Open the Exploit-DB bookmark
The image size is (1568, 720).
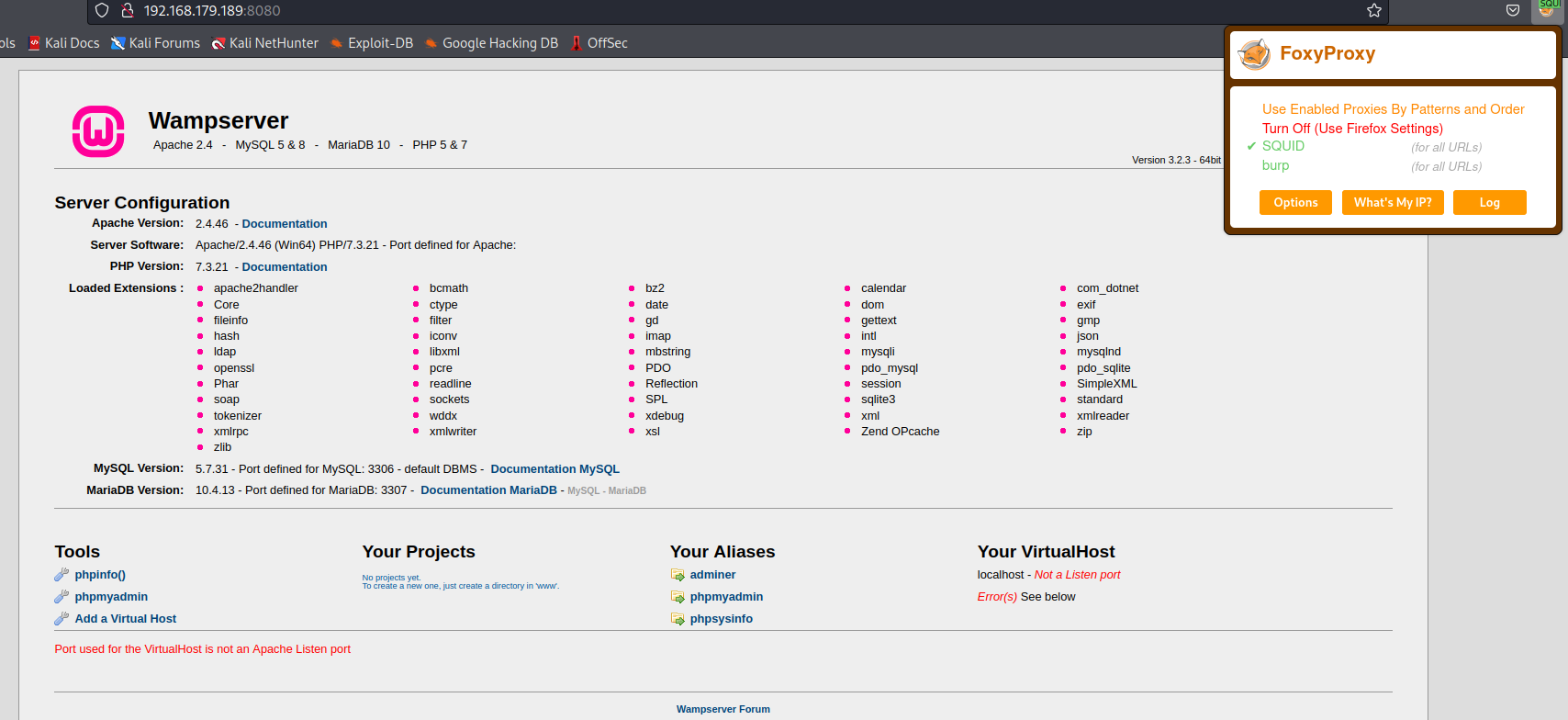[x=372, y=43]
